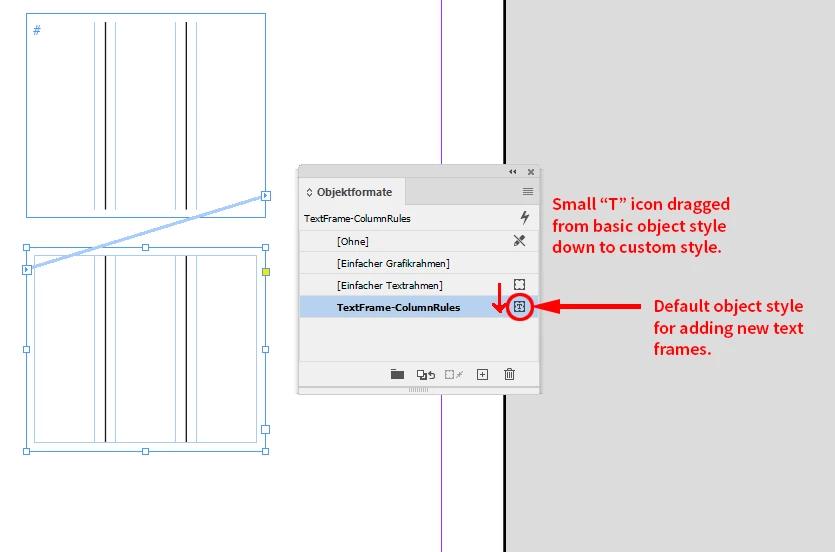
Task: Select the right-middle handle of the lower frame
Action: (266, 350)
